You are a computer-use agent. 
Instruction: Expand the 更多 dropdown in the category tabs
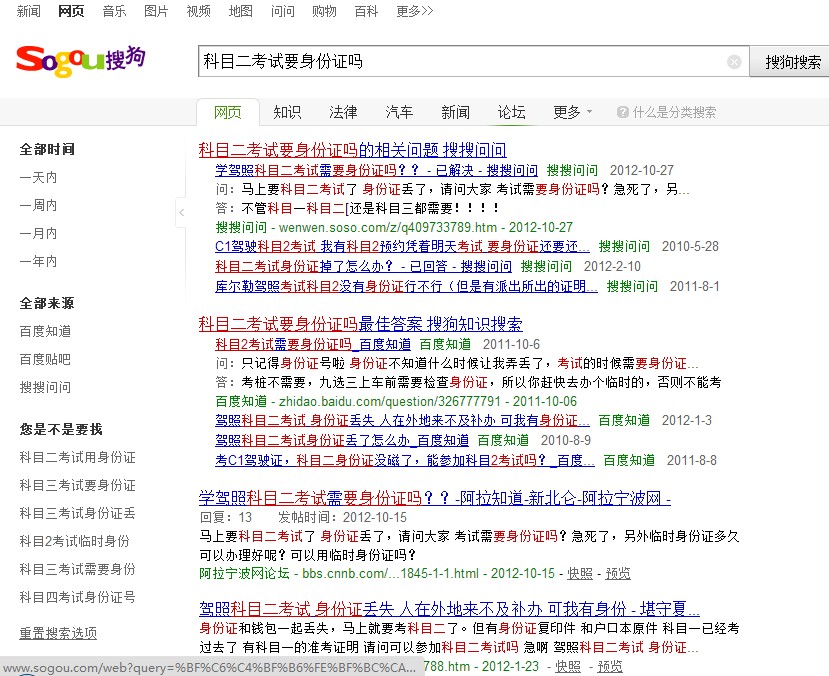(573, 112)
